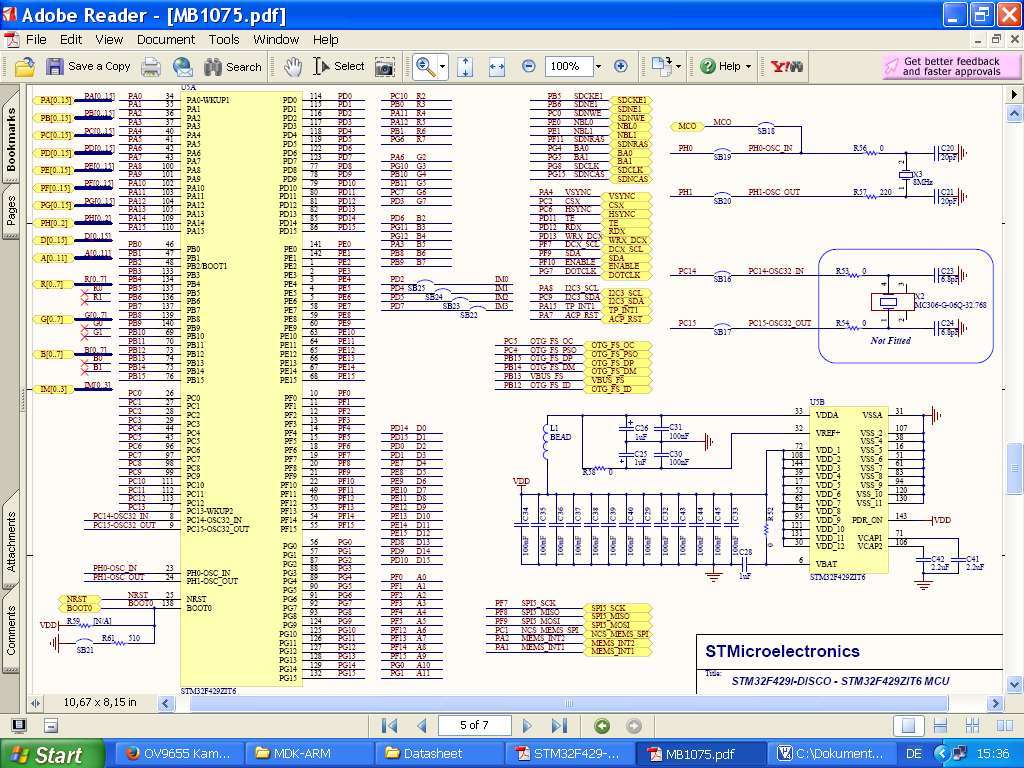Open the Attachments side tab
The image size is (1024, 768).
tap(10, 541)
